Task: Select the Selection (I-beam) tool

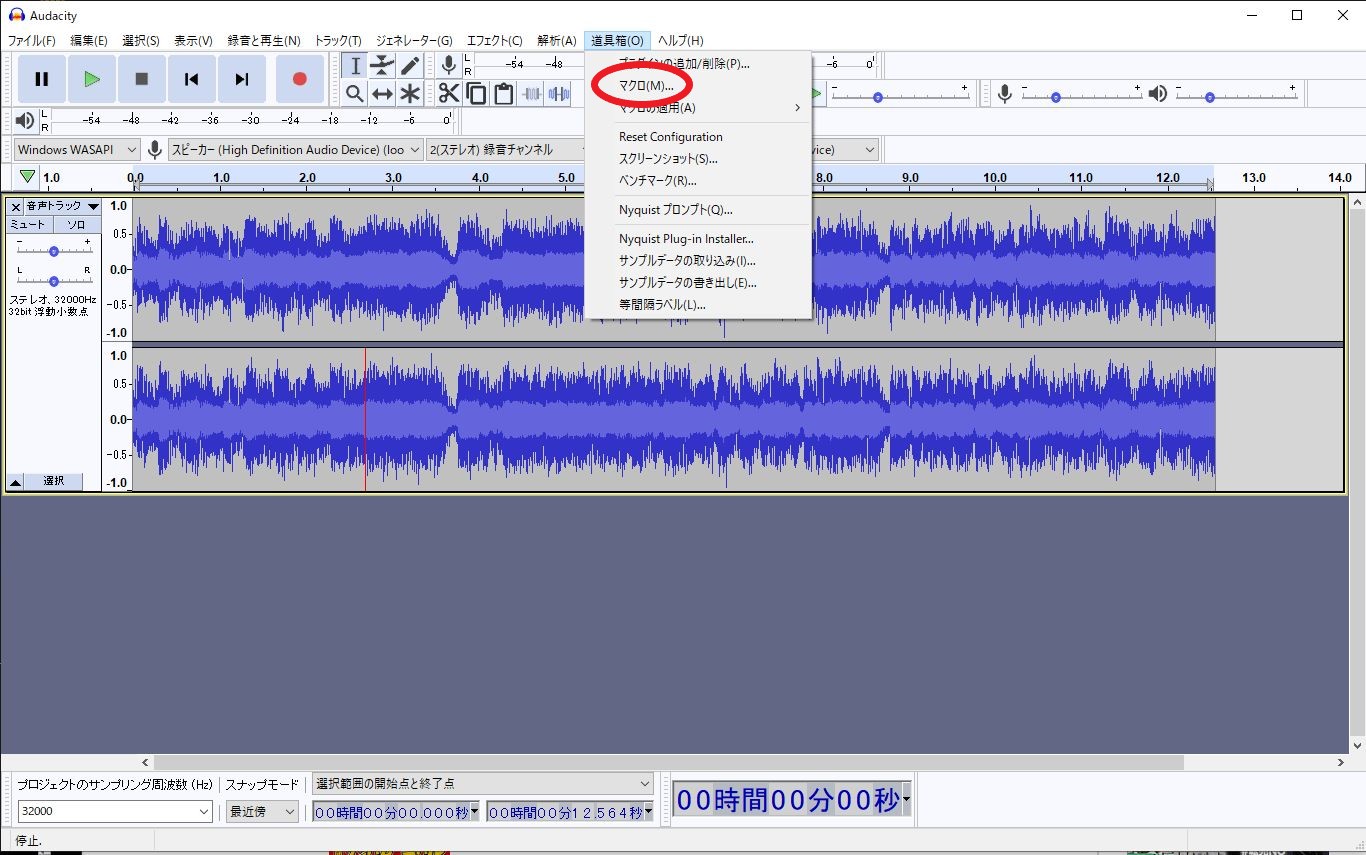Action: [x=355, y=66]
